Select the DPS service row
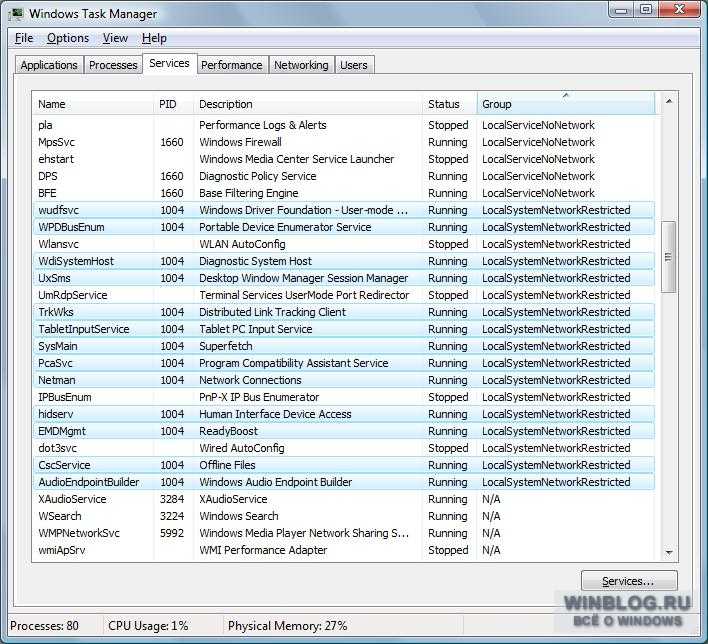The width and height of the screenshot is (708, 644). (343, 176)
